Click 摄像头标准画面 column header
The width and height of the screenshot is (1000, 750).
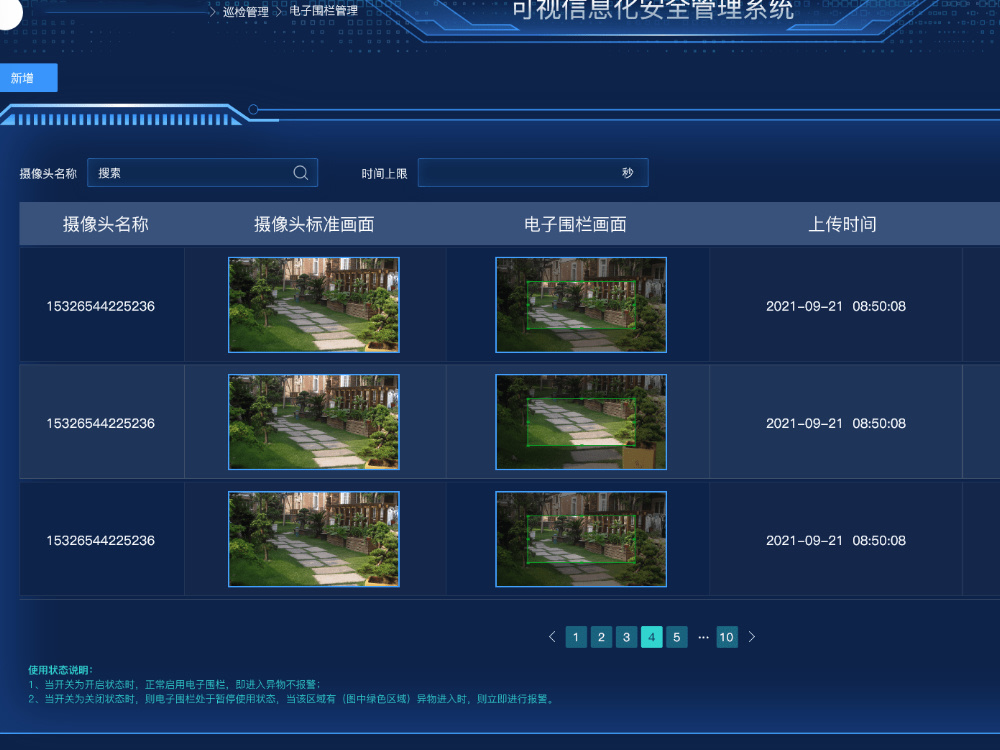tap(314, 224)
